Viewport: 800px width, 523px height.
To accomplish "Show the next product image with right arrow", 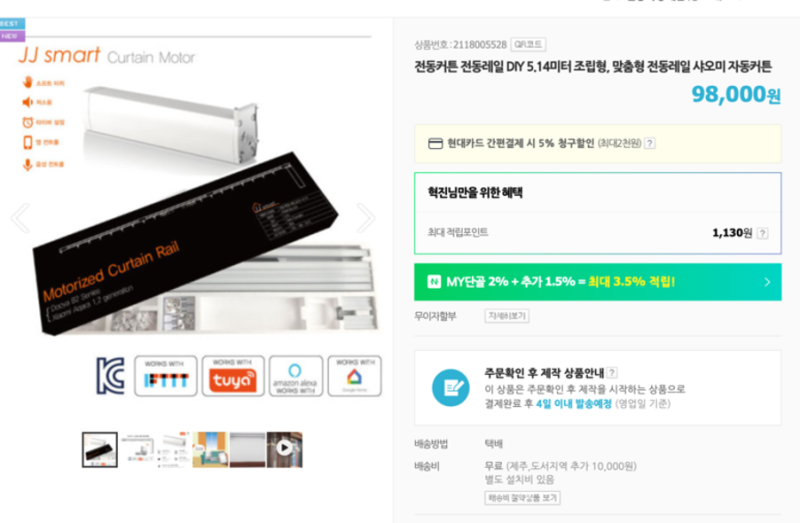I will (365, 218).
